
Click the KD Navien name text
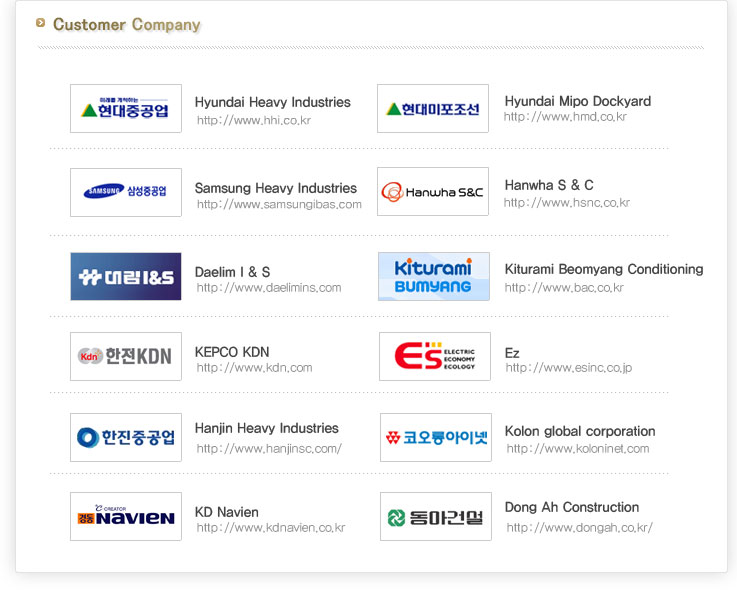227,512
